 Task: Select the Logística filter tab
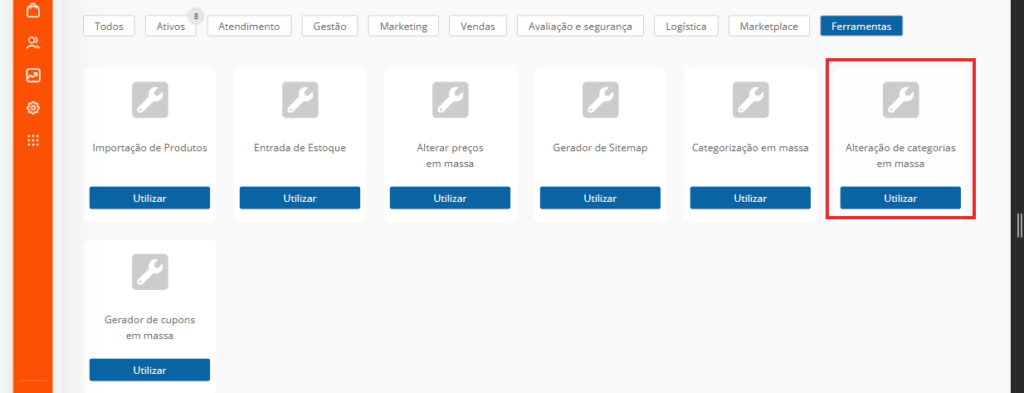[686, 26]
